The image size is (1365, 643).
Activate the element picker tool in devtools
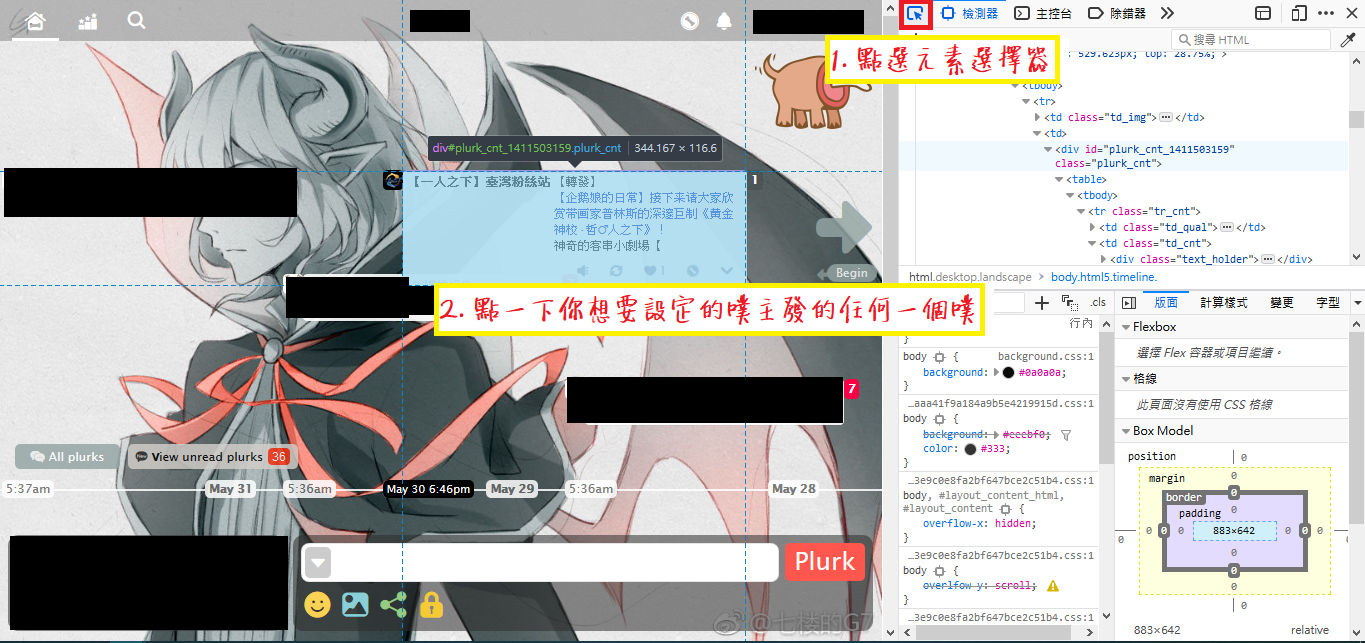point(915,14)
